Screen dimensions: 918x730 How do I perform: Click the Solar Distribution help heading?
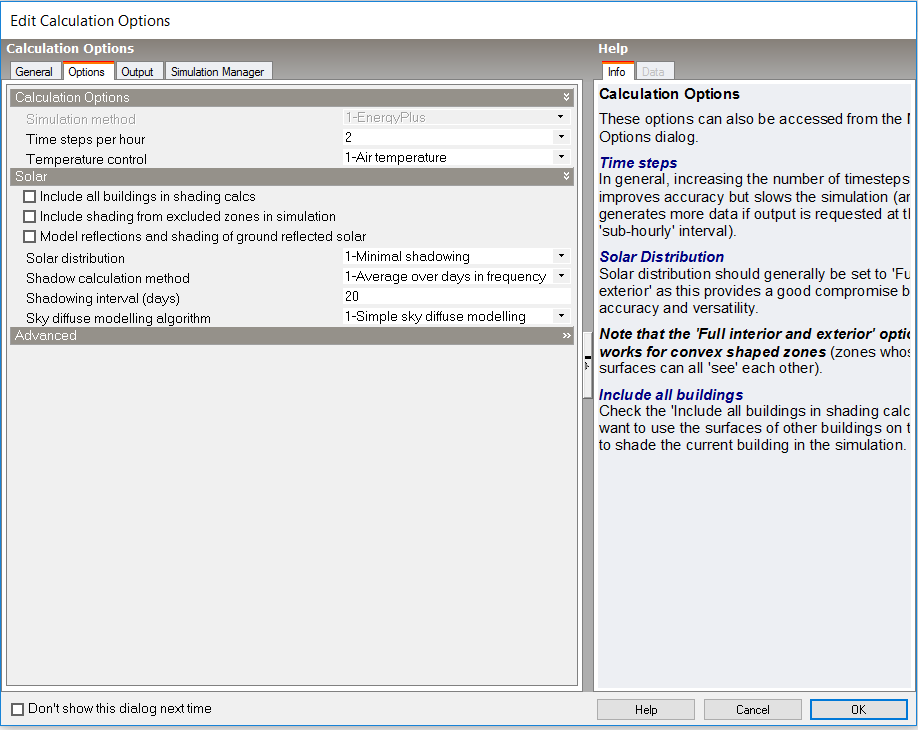pos(662,256)
